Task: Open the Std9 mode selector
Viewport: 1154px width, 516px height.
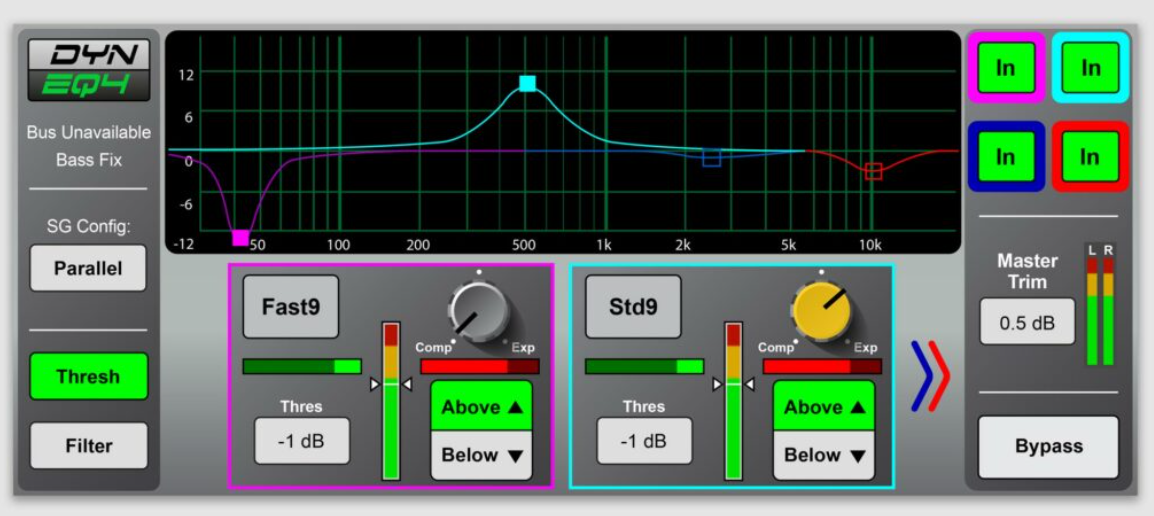Action: click(634, 306)
